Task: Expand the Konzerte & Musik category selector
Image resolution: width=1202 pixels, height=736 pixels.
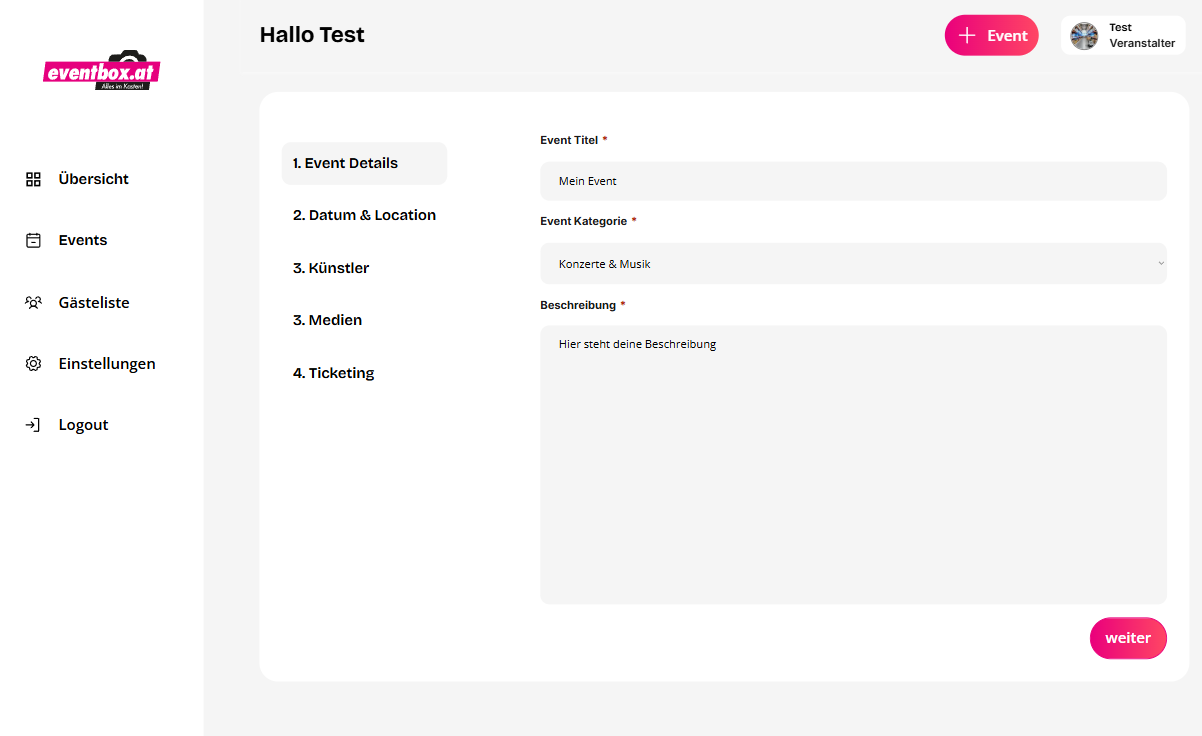Action: tap(852, 263)
